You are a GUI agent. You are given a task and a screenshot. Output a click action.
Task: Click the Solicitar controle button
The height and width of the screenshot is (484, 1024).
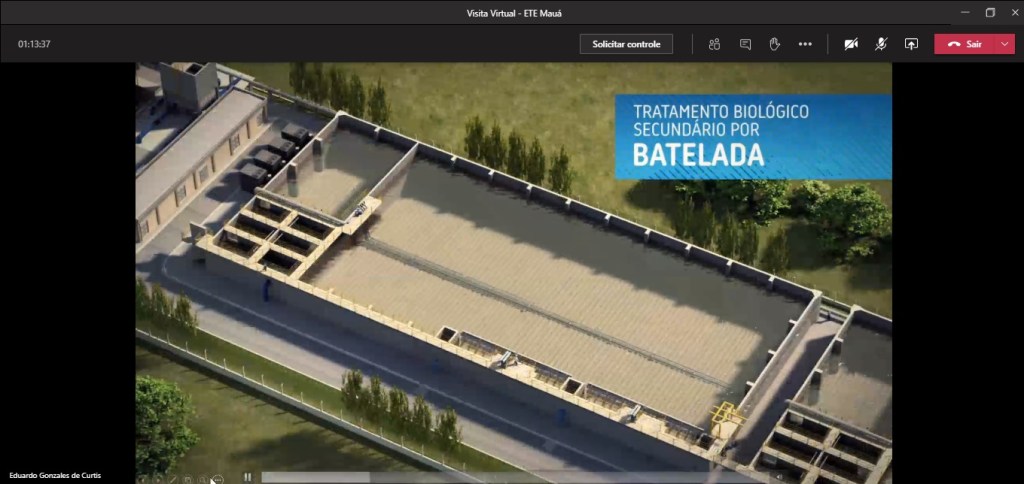click(626, 44)
